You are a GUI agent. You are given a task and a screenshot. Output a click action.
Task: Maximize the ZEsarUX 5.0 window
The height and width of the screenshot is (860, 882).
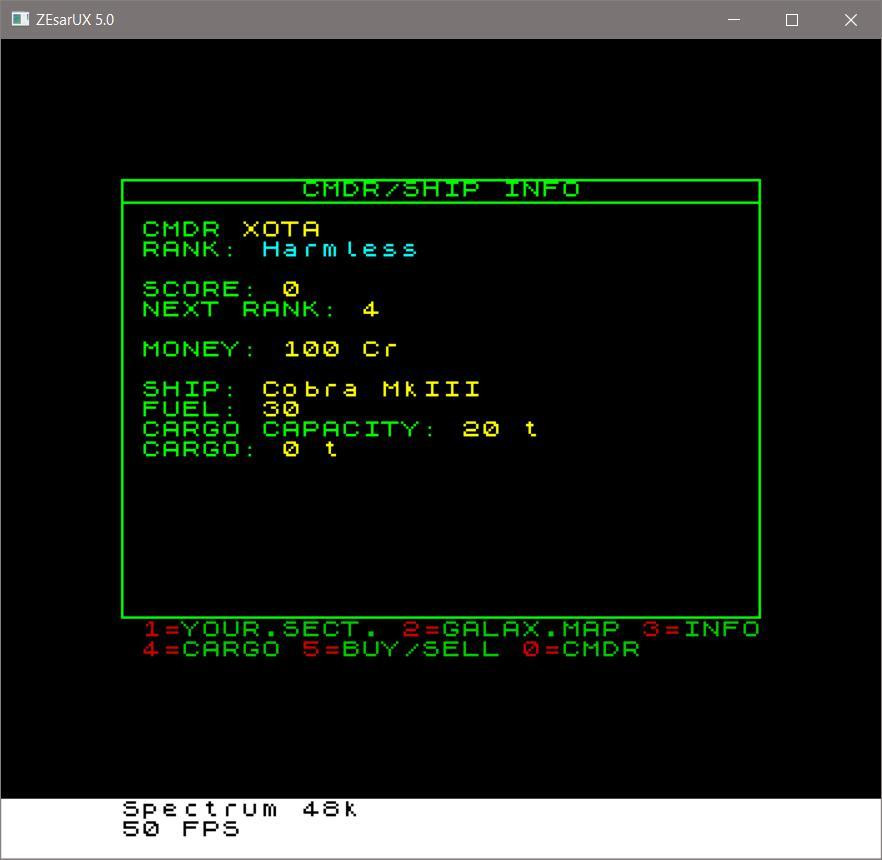click(x=791, y=20)
